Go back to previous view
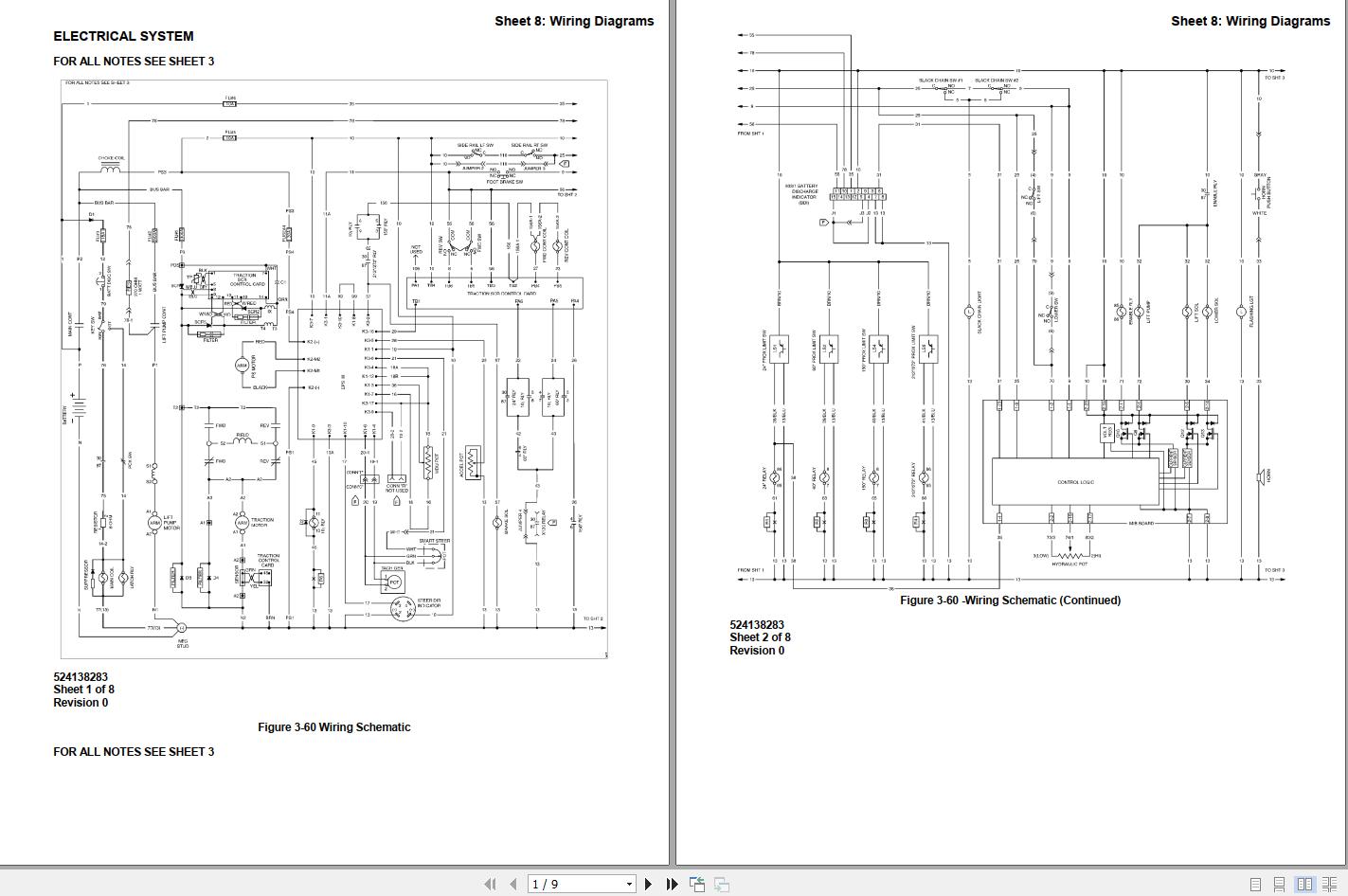 pos(697,884)
